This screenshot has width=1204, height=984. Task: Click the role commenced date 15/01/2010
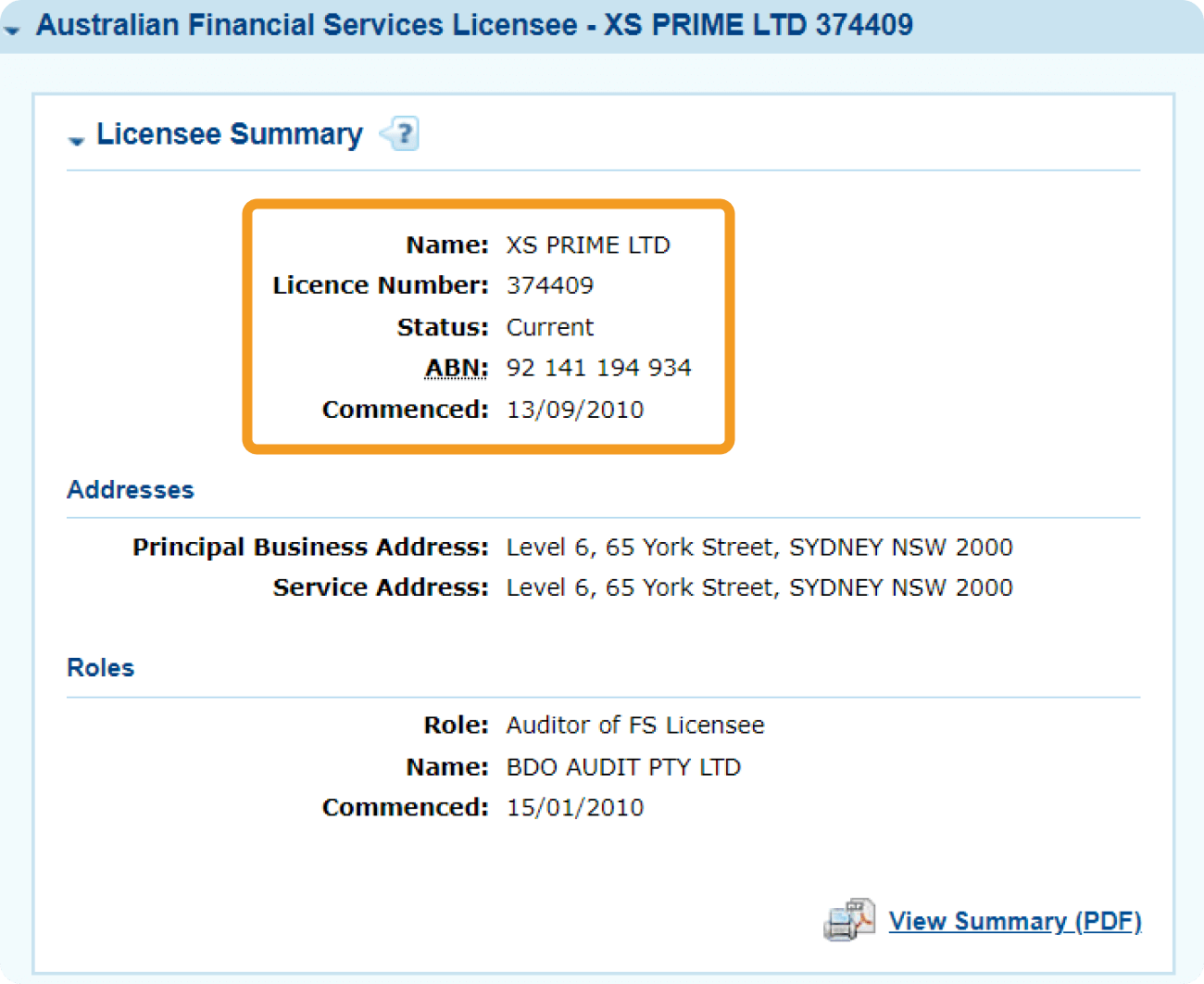(575, 807)
